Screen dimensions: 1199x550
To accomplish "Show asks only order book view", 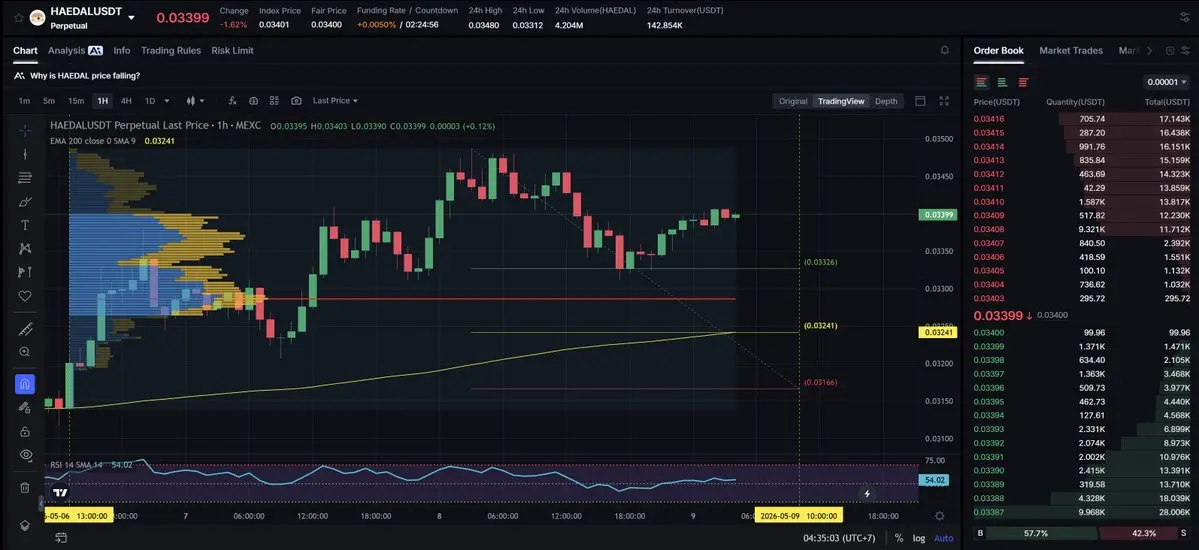I will [x=1023, y=82].
